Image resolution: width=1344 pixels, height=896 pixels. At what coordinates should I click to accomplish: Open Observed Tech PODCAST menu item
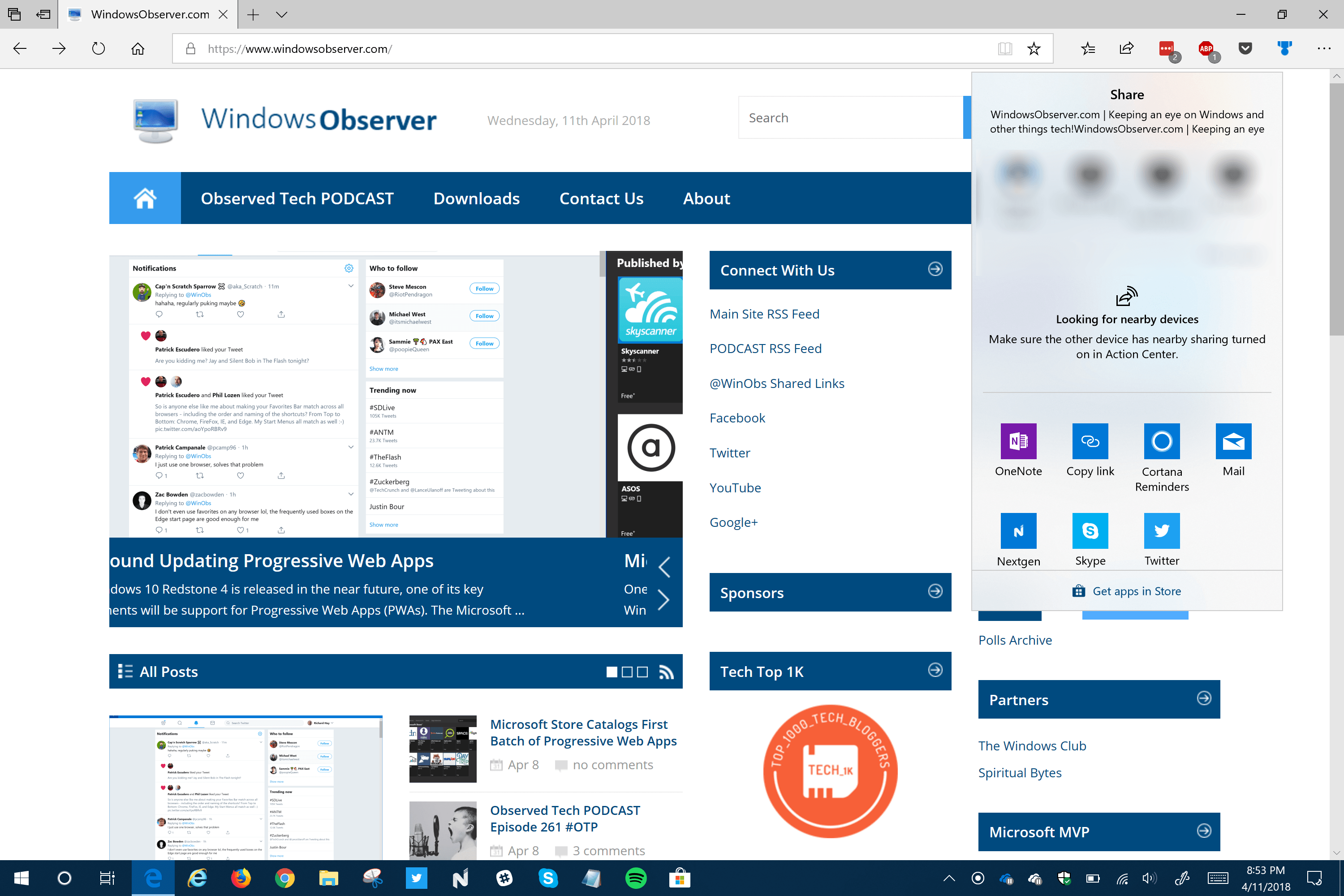pyautogui.click(x=297, y=198)
